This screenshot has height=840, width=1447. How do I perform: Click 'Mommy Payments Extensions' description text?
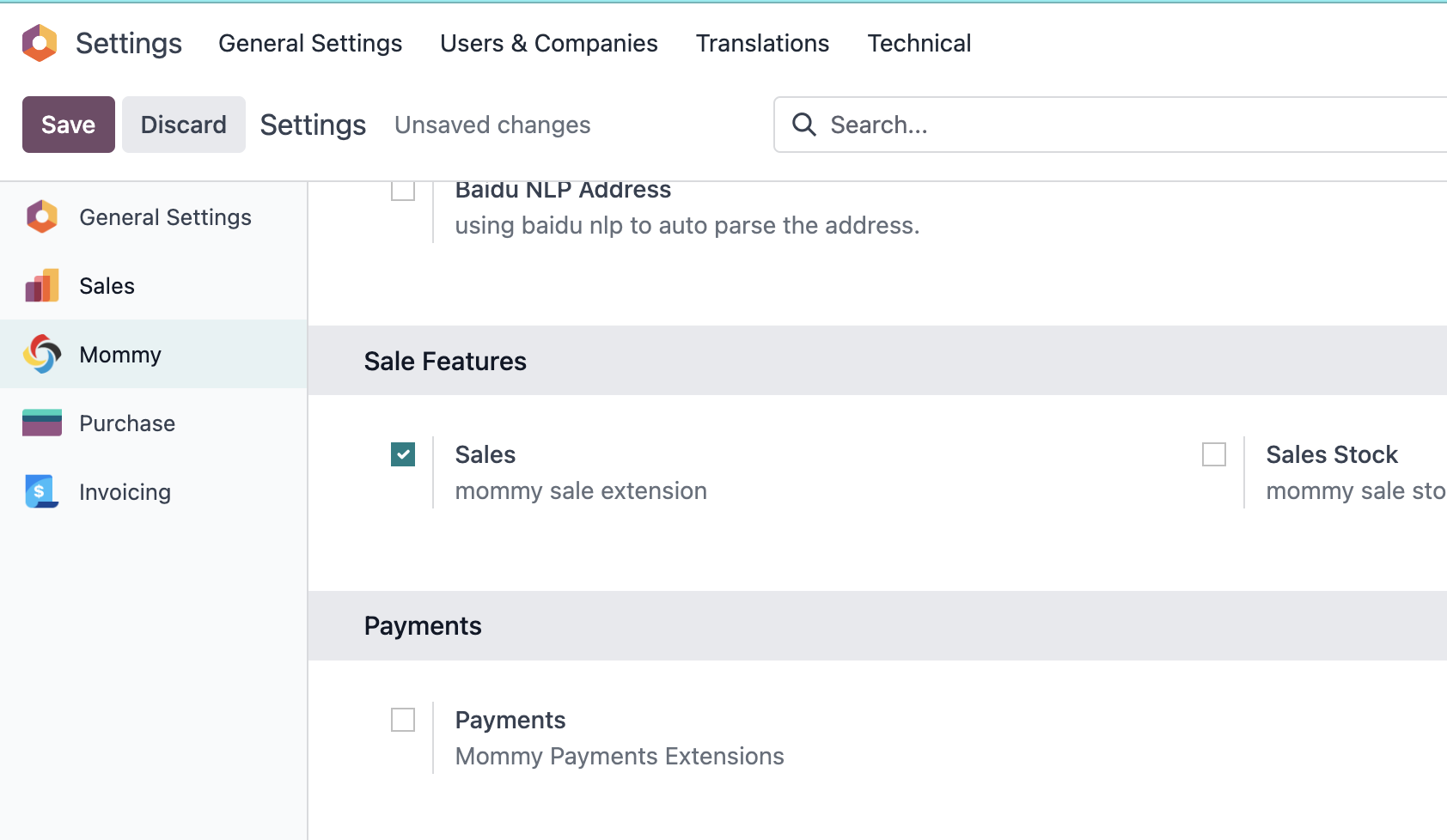coord(620,756)
